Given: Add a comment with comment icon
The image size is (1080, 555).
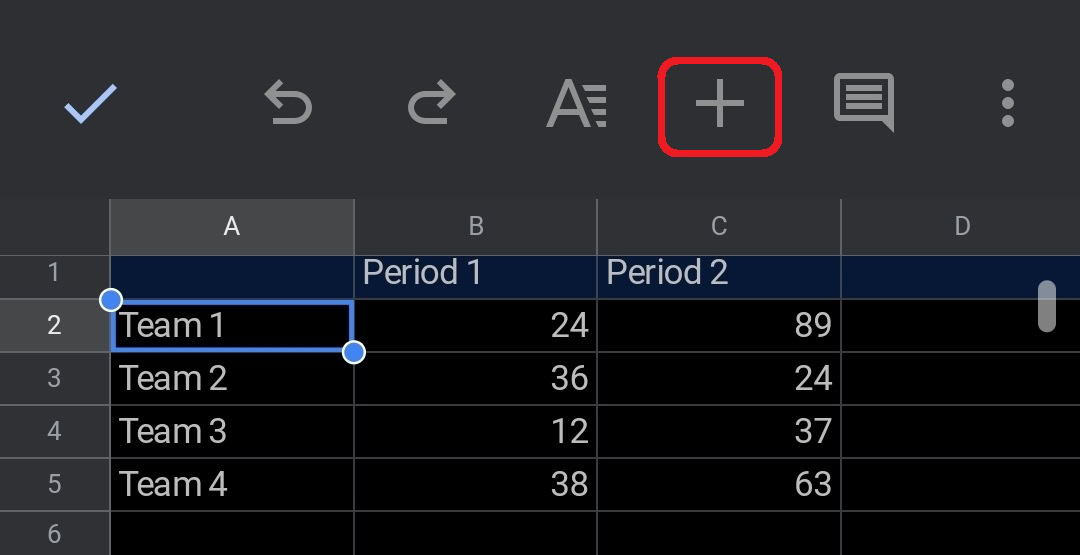Looking at the screenshot, I should (x=864, y=103).
